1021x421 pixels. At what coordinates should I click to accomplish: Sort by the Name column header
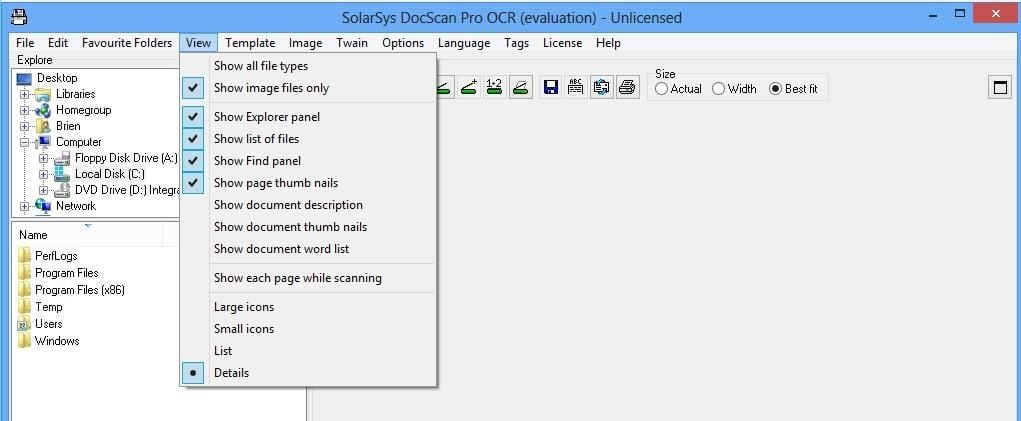click(x=87, y=235)
